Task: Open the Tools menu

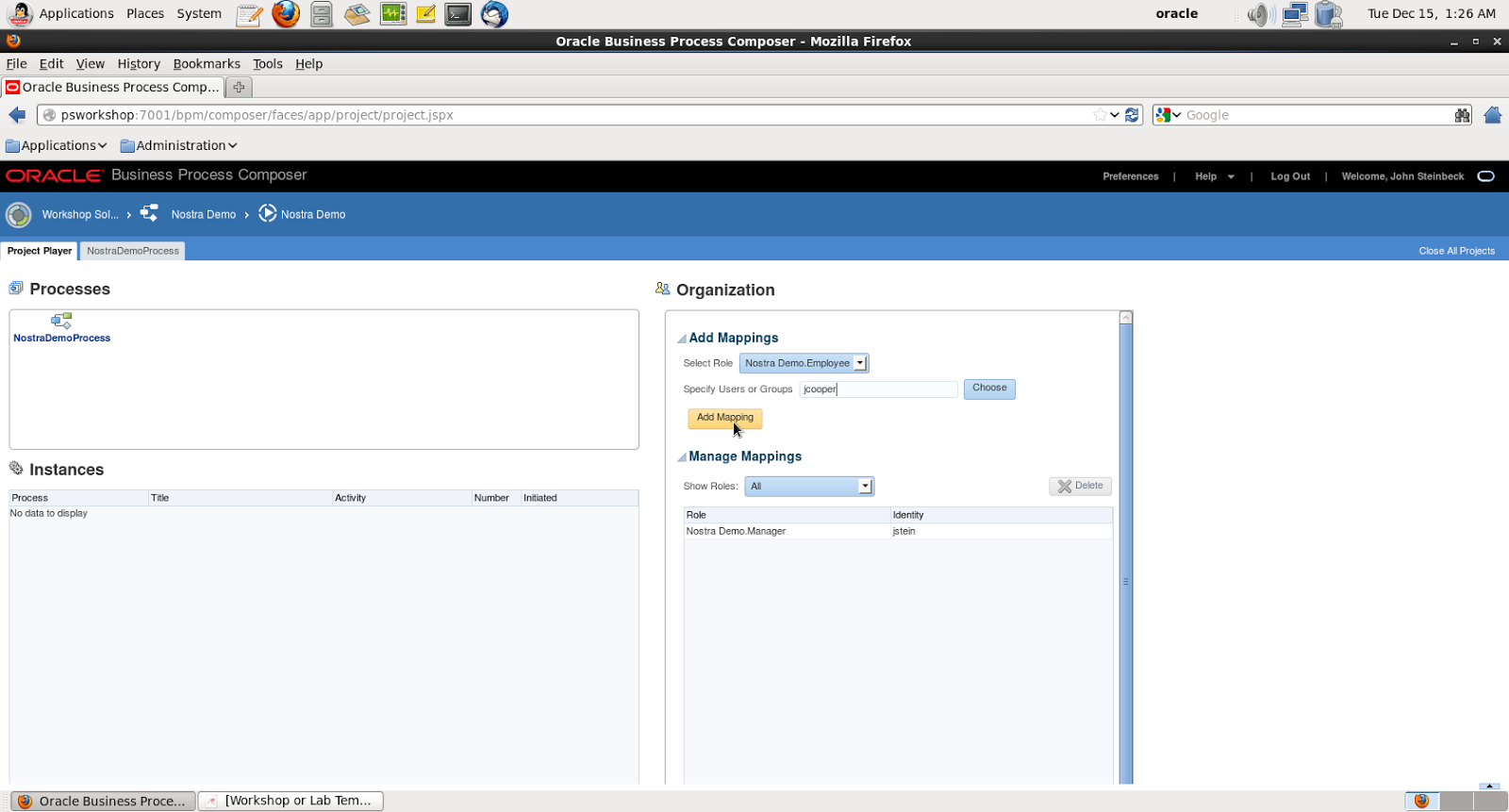Action: pyautogui.click(x=268, y=64)
